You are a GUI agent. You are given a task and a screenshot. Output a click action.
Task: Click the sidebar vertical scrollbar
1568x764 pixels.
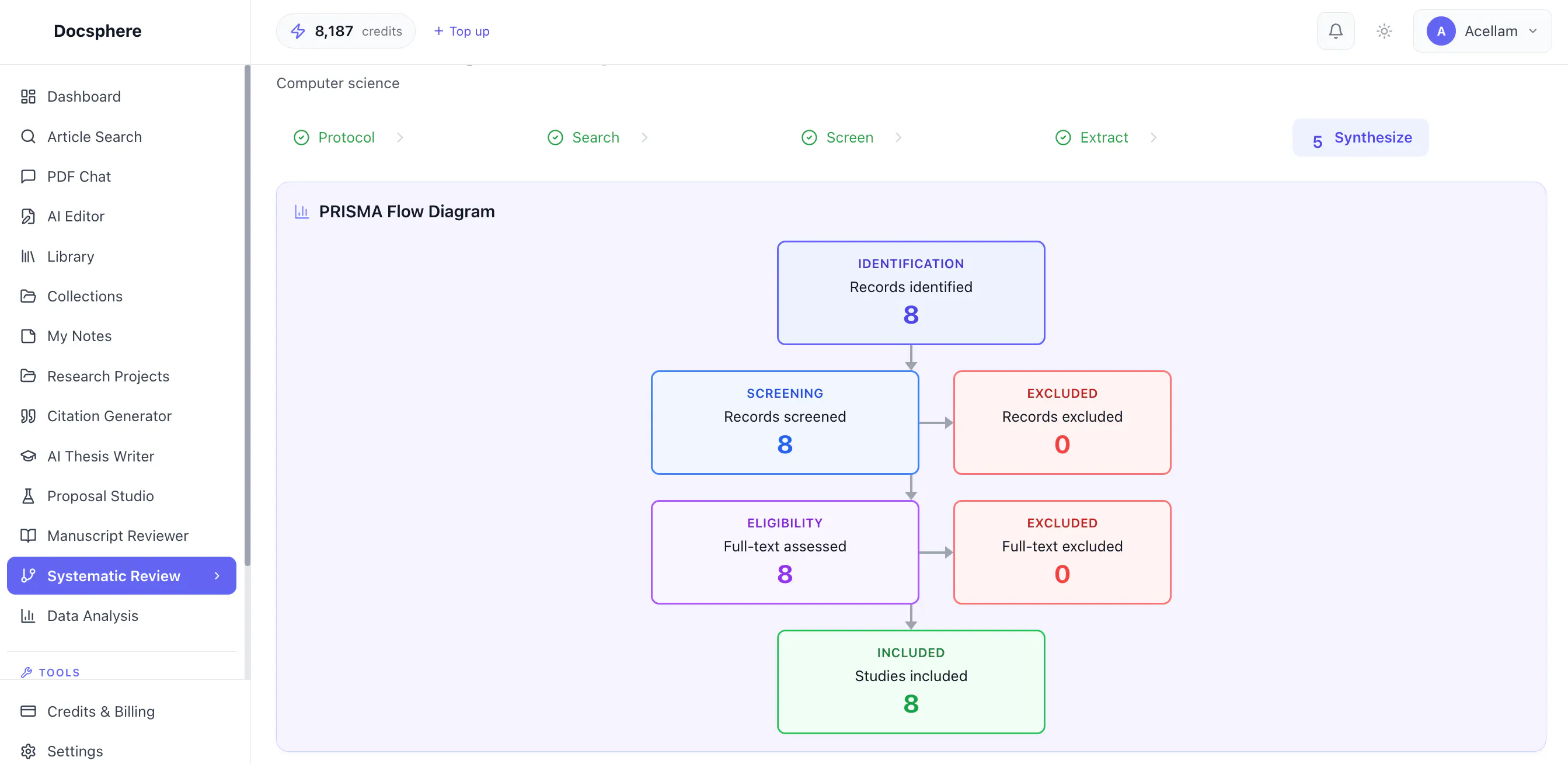point(247,315)
